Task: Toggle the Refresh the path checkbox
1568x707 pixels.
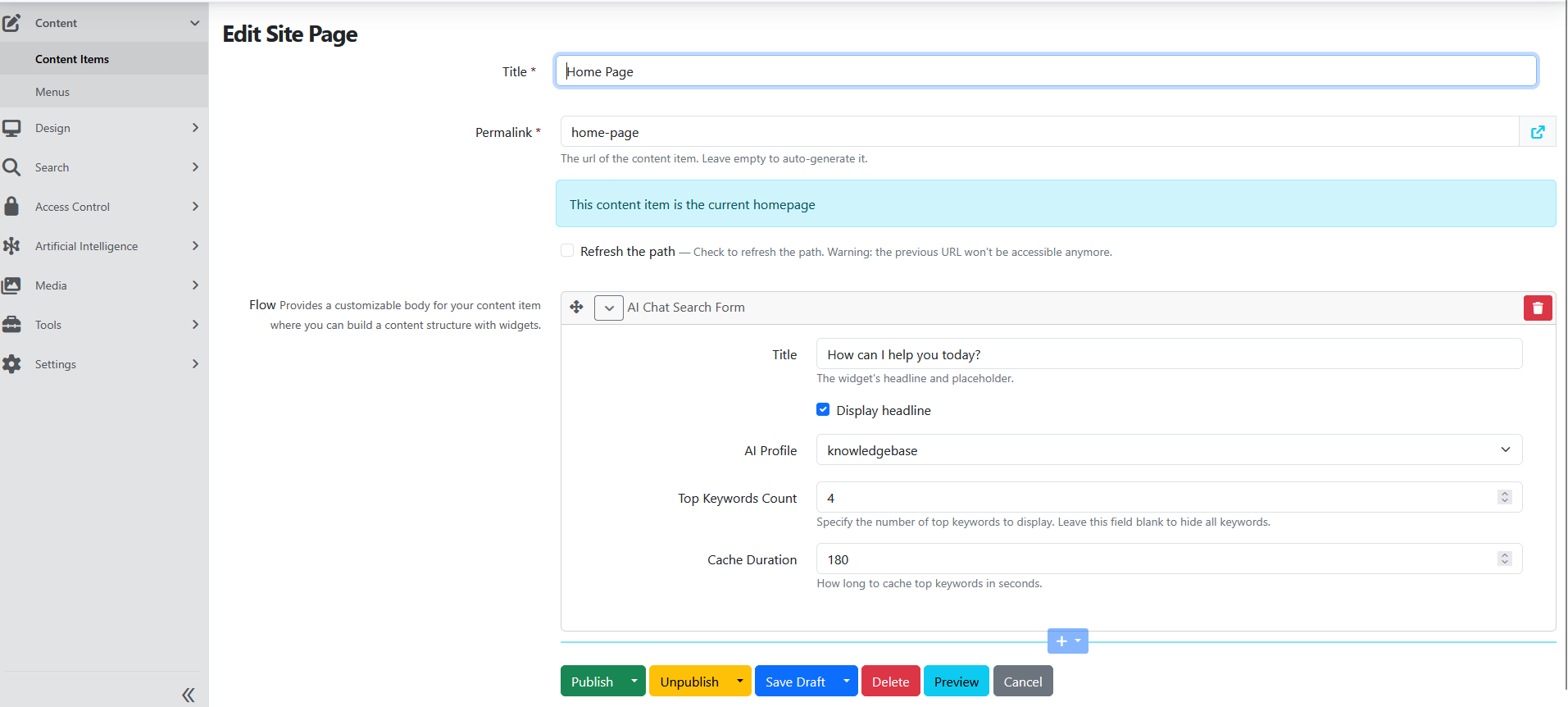Action: (x=567, y=250)
